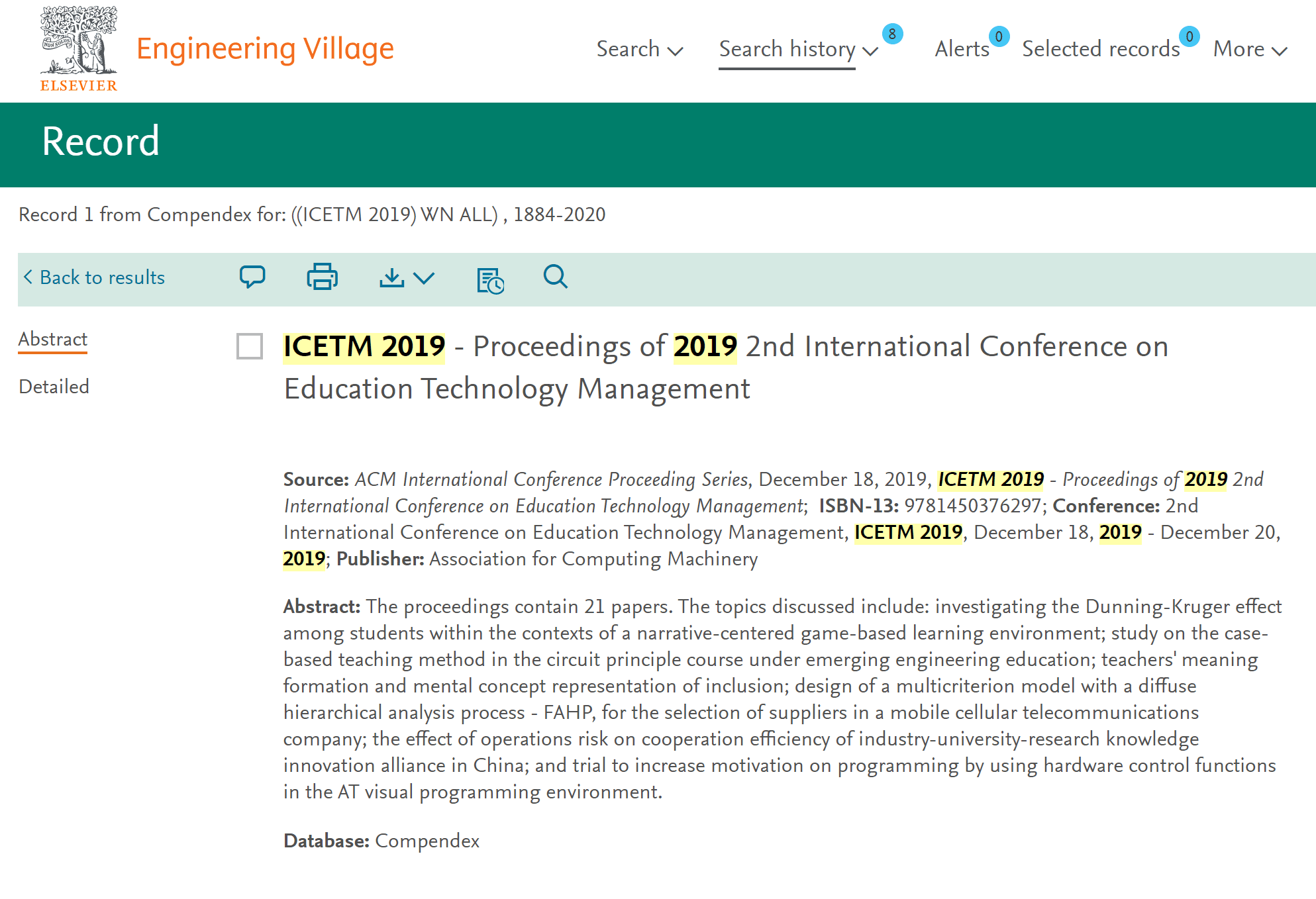This screenshot has width=1316, height=899.
Task: Click the ICETM 2019 proceedings title
Action: point(726,367)
